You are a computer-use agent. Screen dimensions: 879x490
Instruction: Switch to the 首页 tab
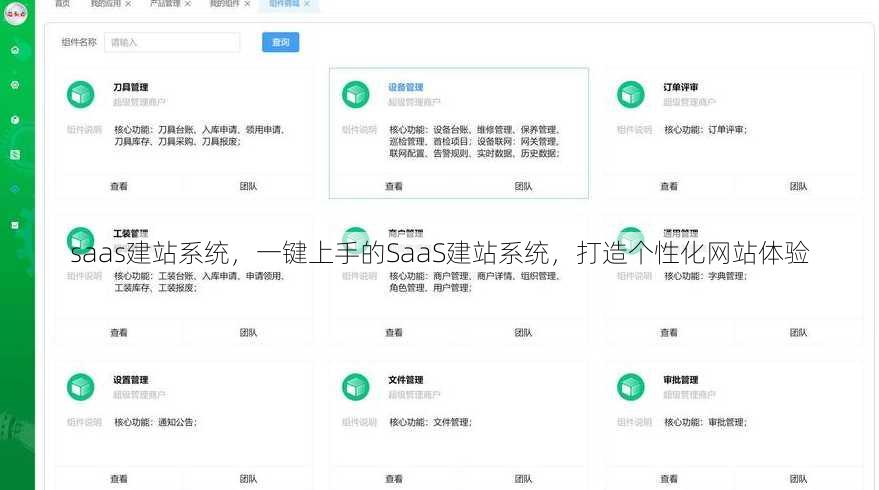tap(63, 4)
